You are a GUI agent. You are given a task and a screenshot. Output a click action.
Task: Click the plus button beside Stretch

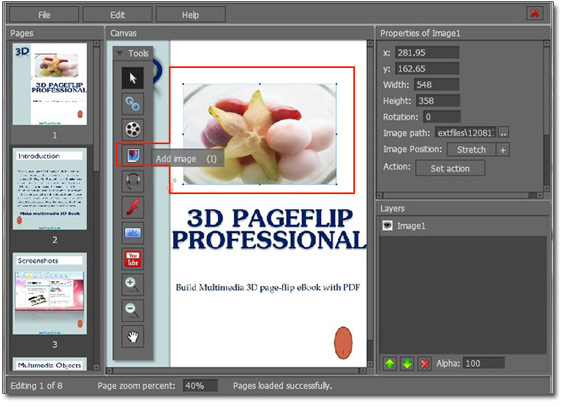coord(503,150)
